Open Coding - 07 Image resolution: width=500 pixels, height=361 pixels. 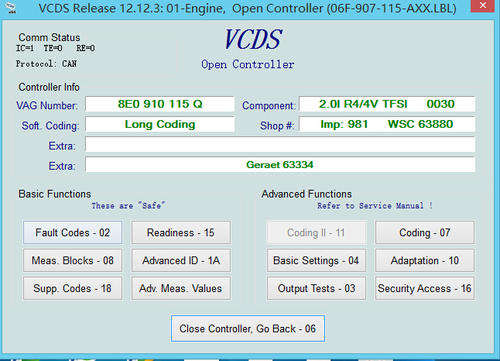tap(425, 232)
